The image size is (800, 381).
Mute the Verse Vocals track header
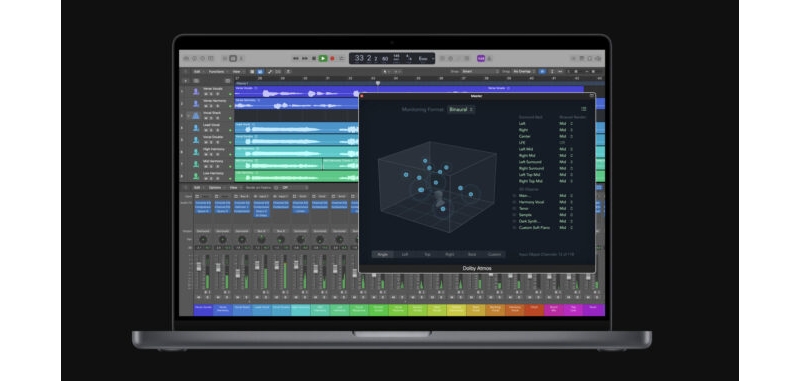206,94
